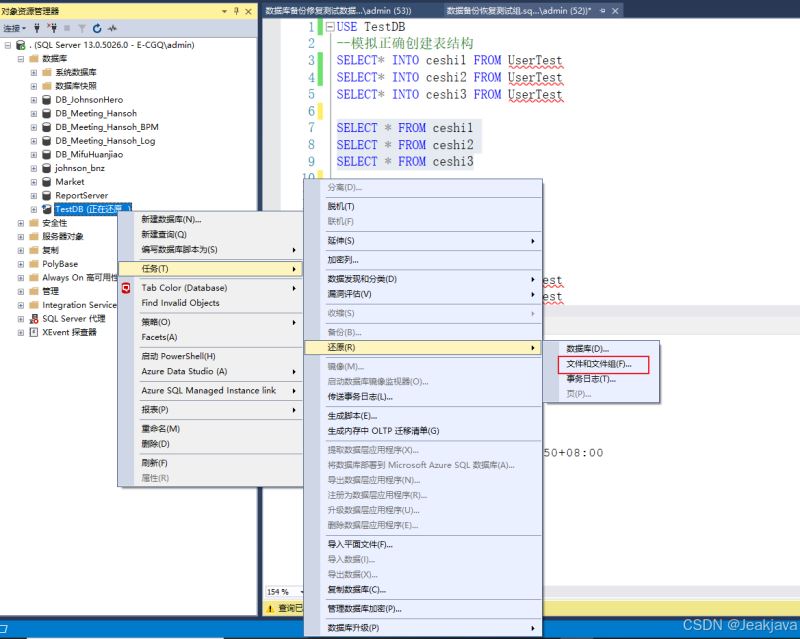800x639 pixels.
Task: Click the red icon beside Tab Color (Database)
Action: [126, 288]
